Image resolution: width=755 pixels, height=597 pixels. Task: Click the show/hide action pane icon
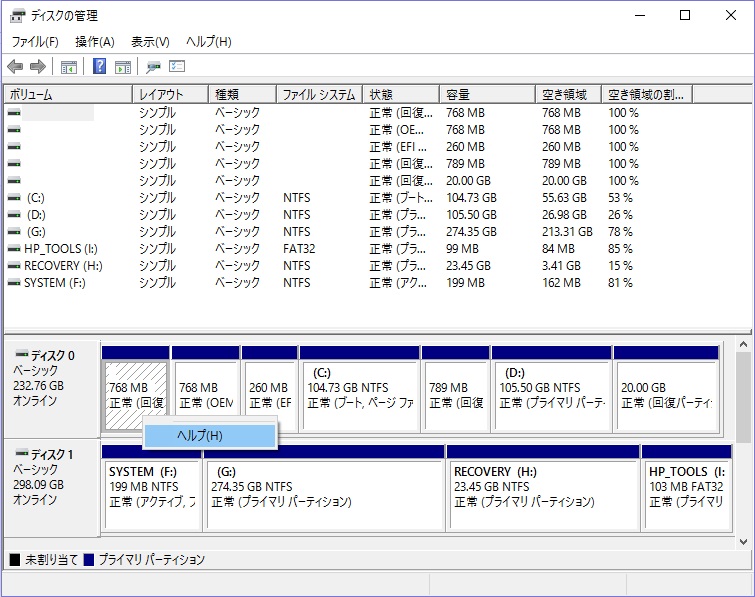coord(123,67)
